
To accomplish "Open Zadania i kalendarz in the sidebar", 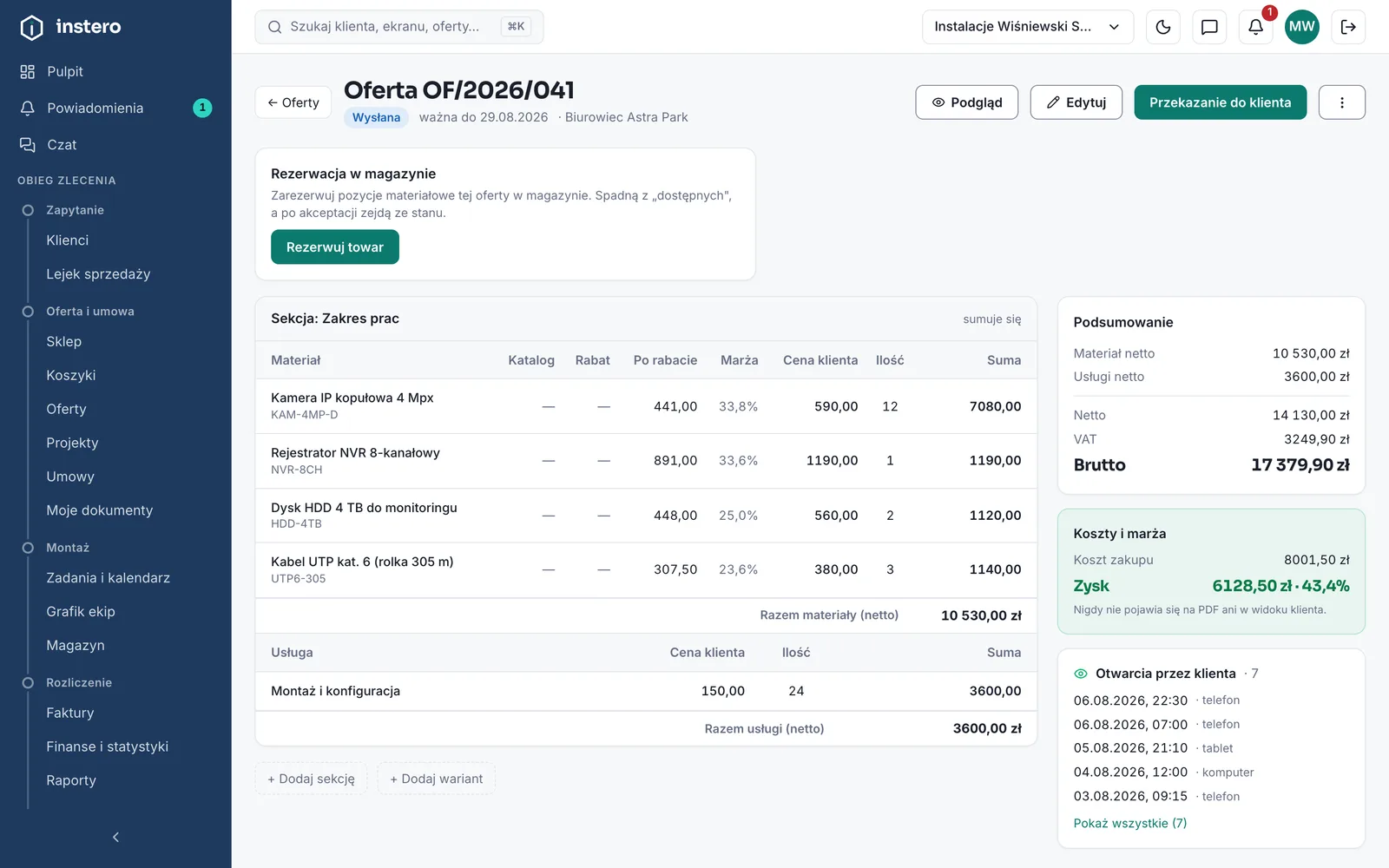I will [109, 578].
